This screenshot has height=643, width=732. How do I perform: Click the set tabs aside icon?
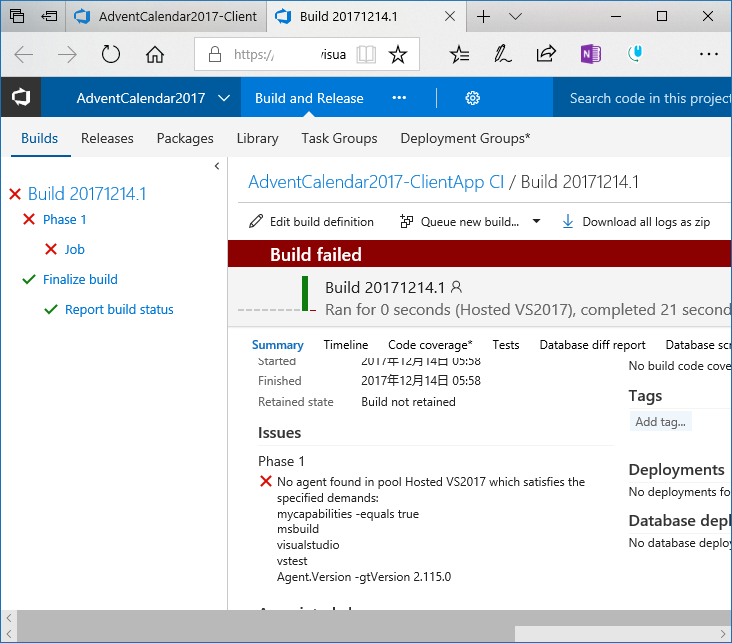pos(49,16)
